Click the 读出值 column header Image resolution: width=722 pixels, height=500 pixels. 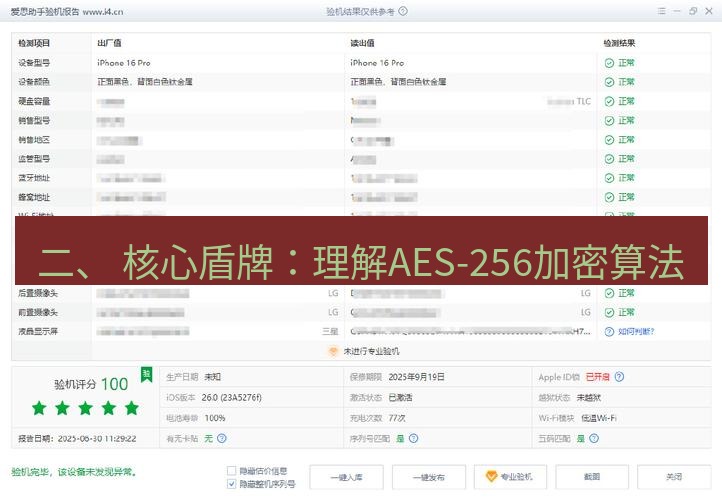(362, 43)
